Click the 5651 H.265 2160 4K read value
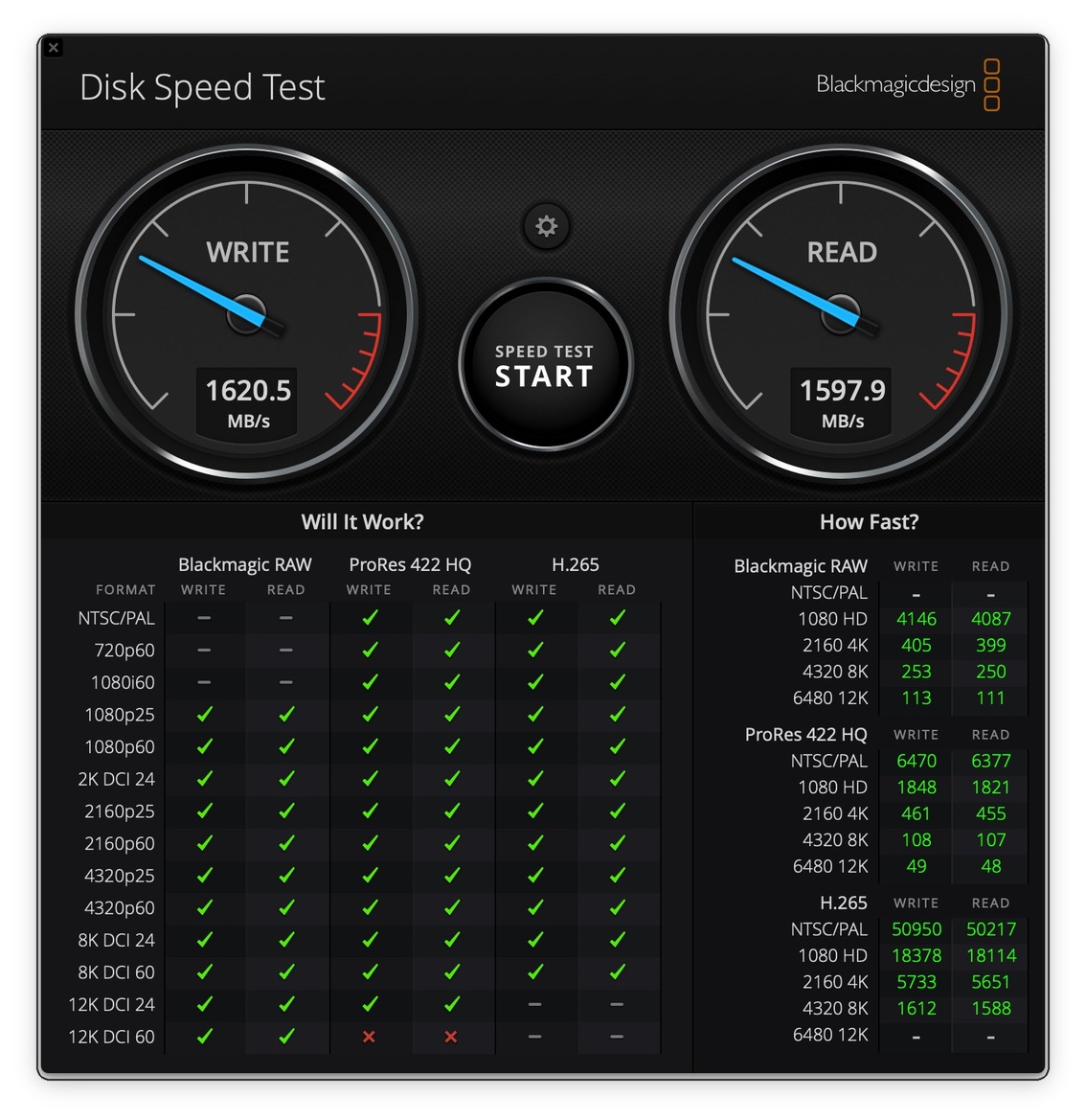The height and width of the screenshot is (1120, 1086). [990, 982]
